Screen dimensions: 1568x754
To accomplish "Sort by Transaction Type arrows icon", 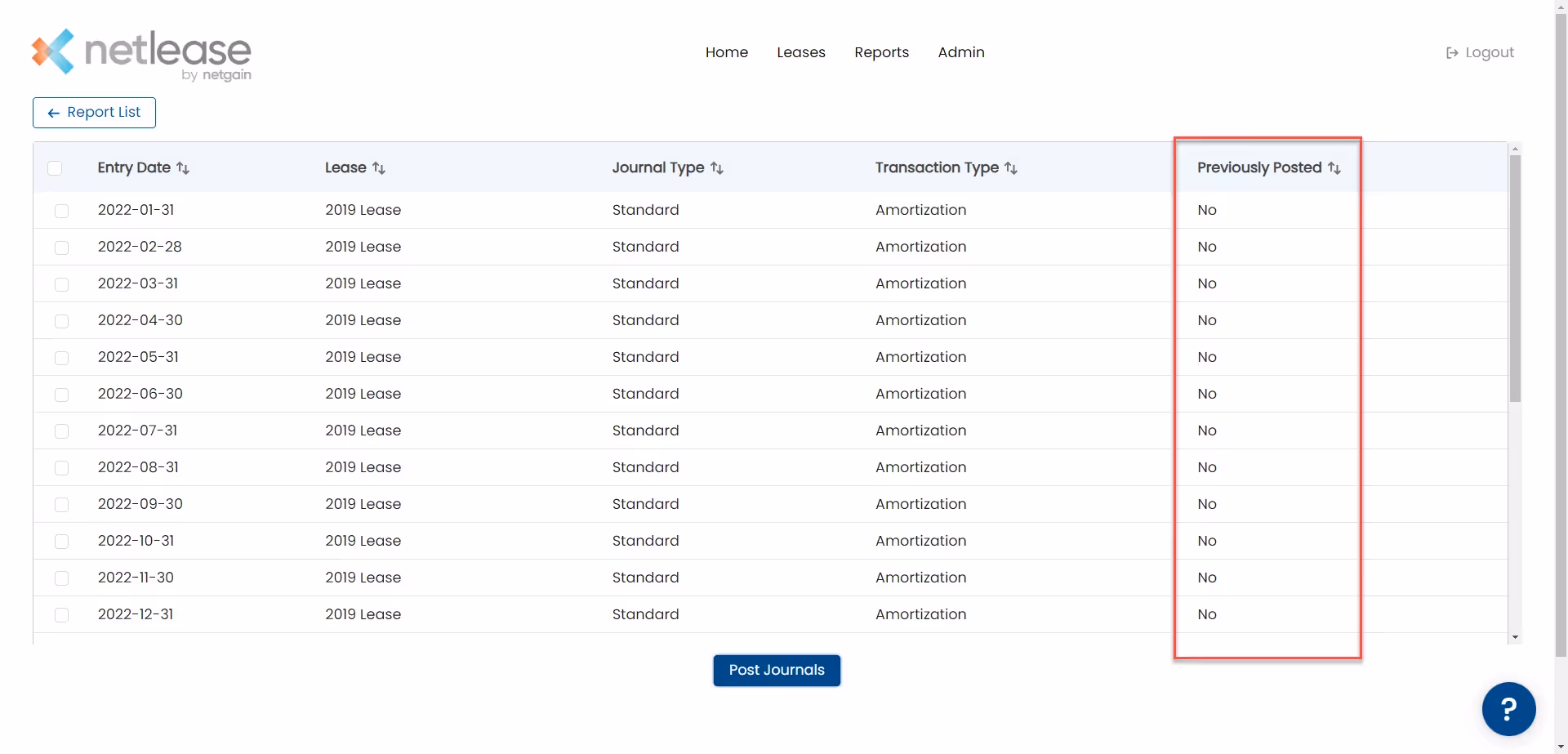I will 1011,168.
